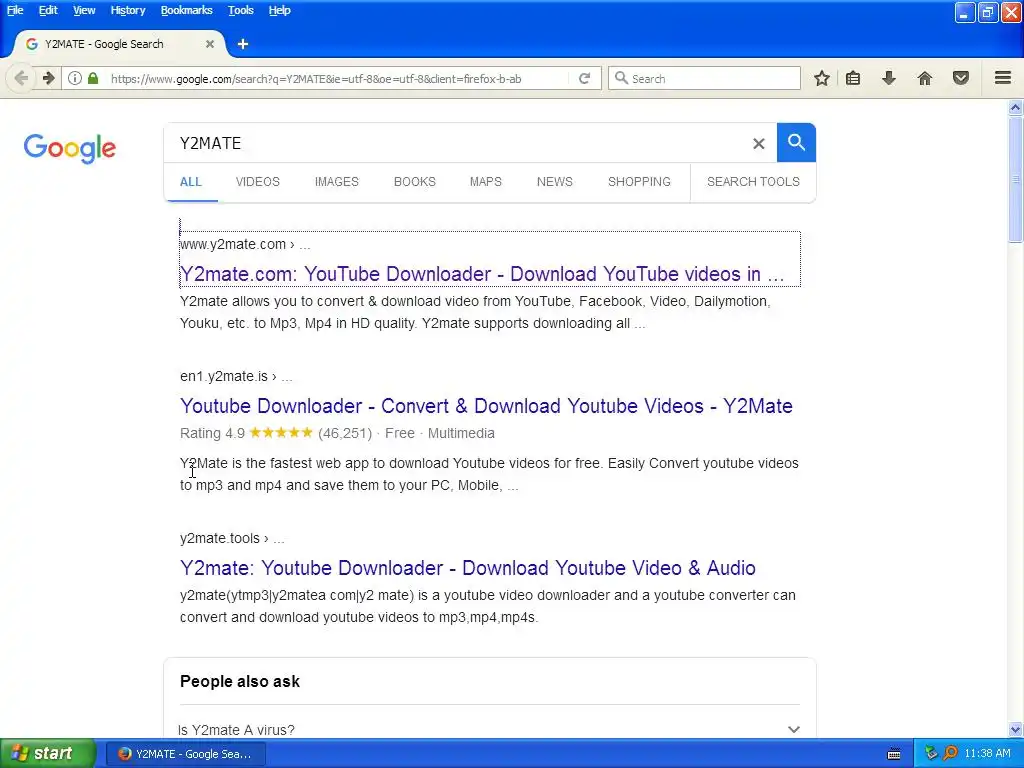Viewport: 1024px width, 768px height.
Task: Click the forward navigation arrow
Action: tap(48, 78)
